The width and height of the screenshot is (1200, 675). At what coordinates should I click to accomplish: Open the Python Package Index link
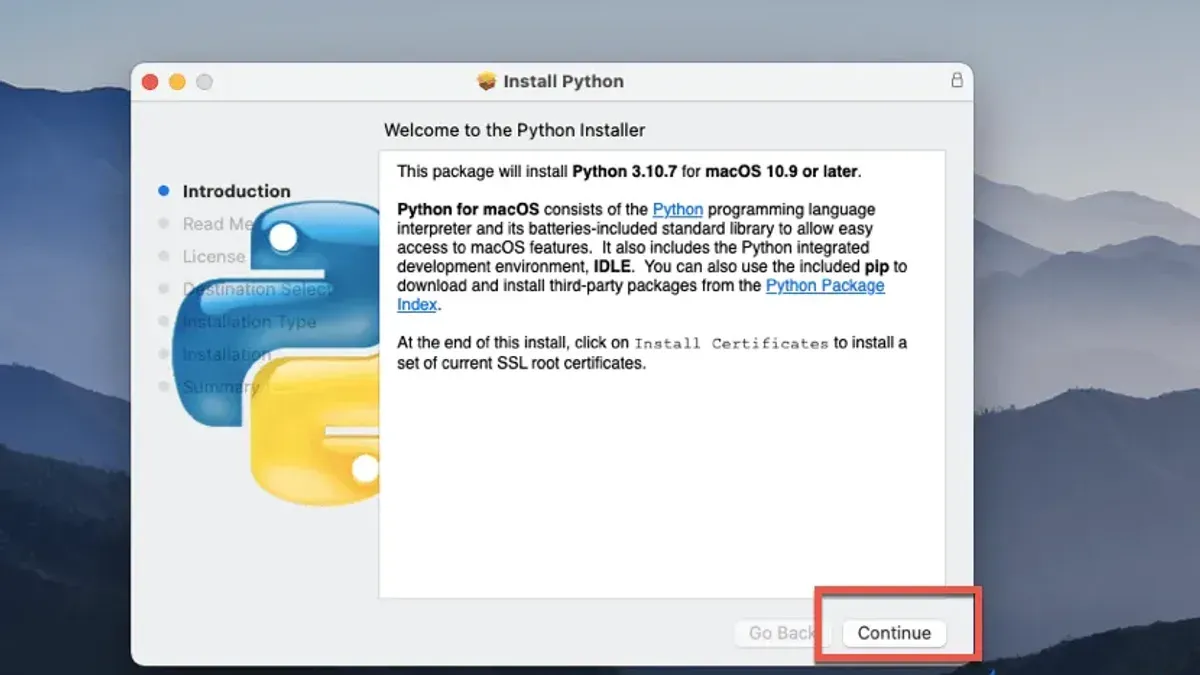[641, 295]
